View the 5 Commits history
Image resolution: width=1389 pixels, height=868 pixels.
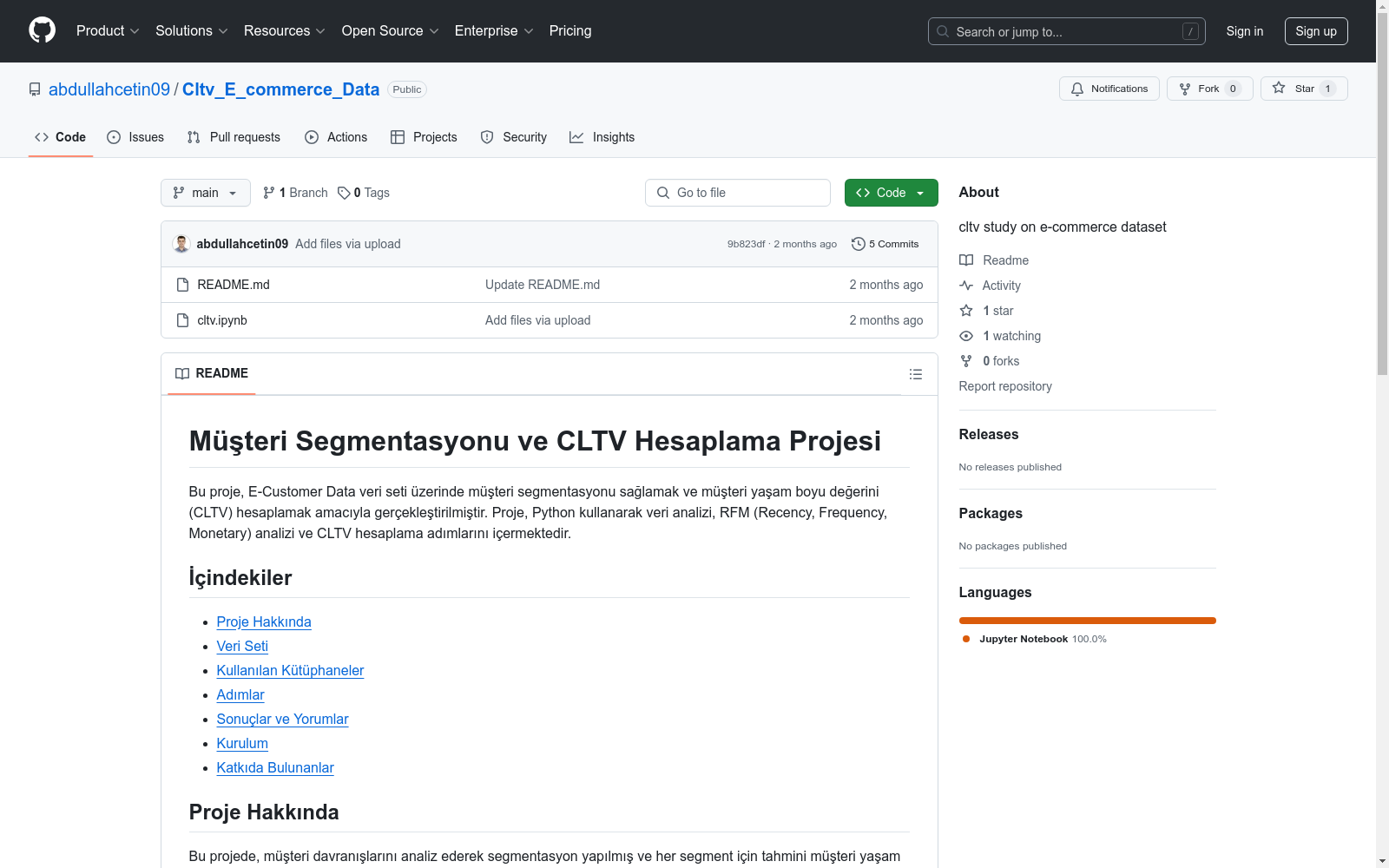(885, 244)
